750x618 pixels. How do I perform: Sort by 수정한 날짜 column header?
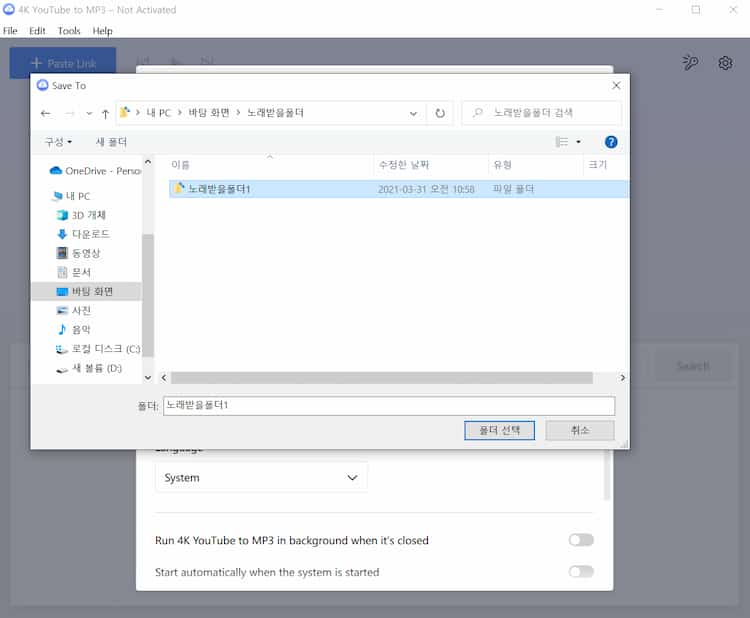404,165
